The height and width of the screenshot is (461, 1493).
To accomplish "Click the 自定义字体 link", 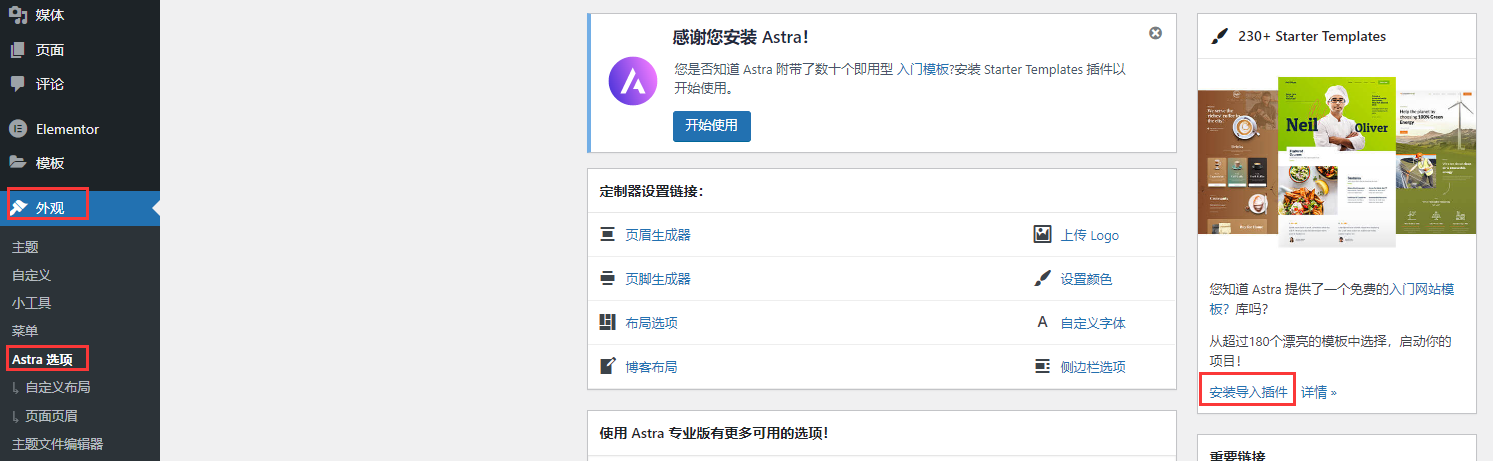I will click(1093, 323).
